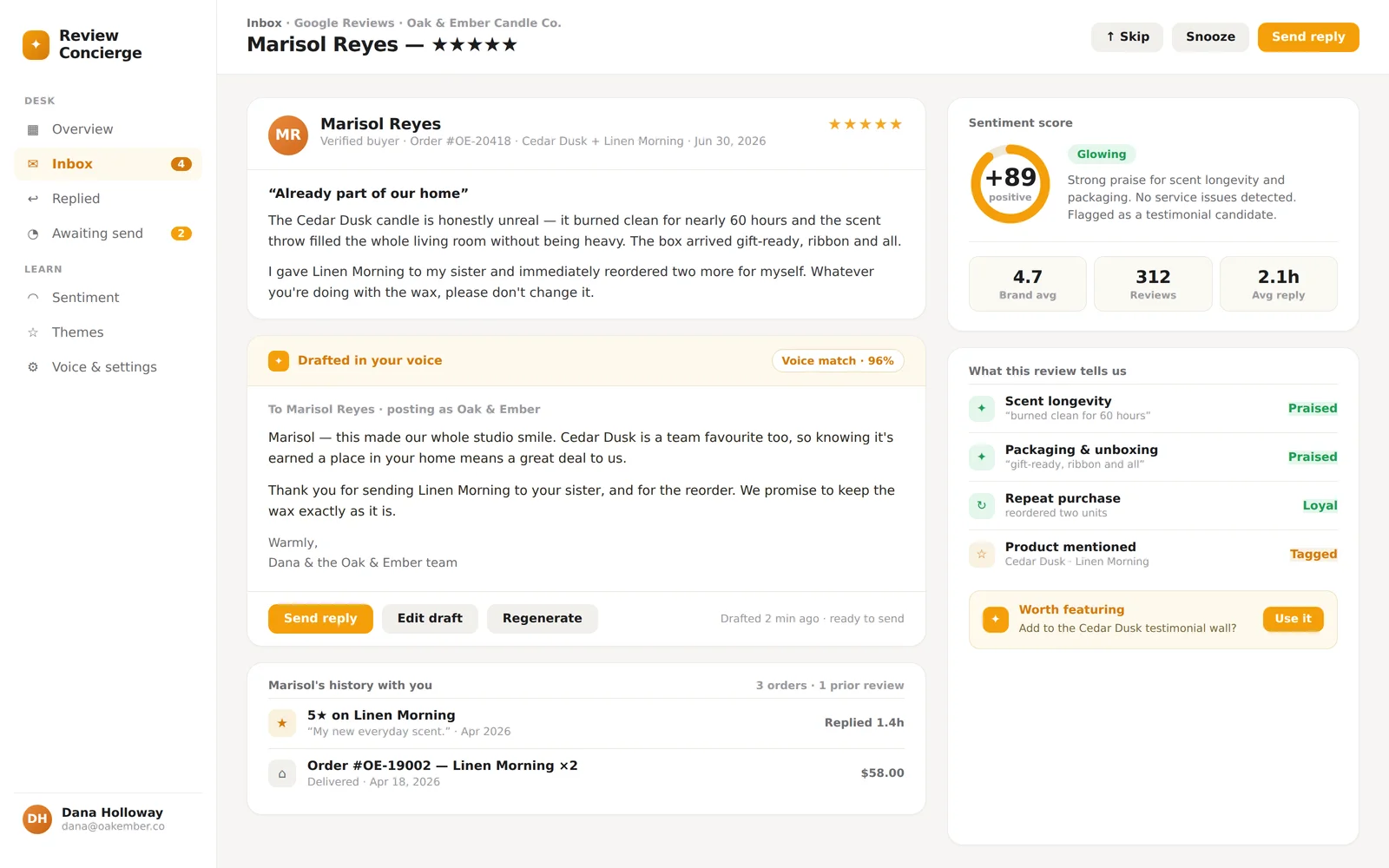Click the Scent longevity Praised label
Screen dimensions: 1389x868
(1313, 408)
